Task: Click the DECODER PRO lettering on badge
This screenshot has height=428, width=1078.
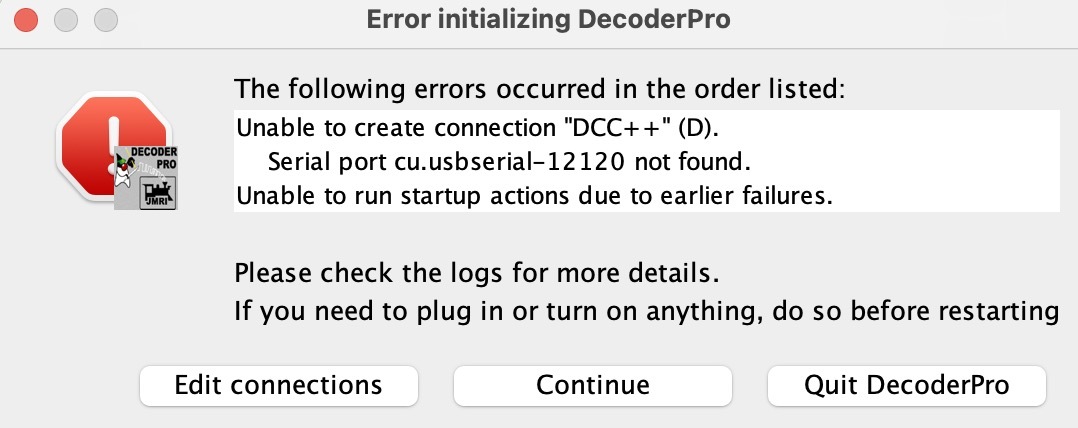Action: 155,159
